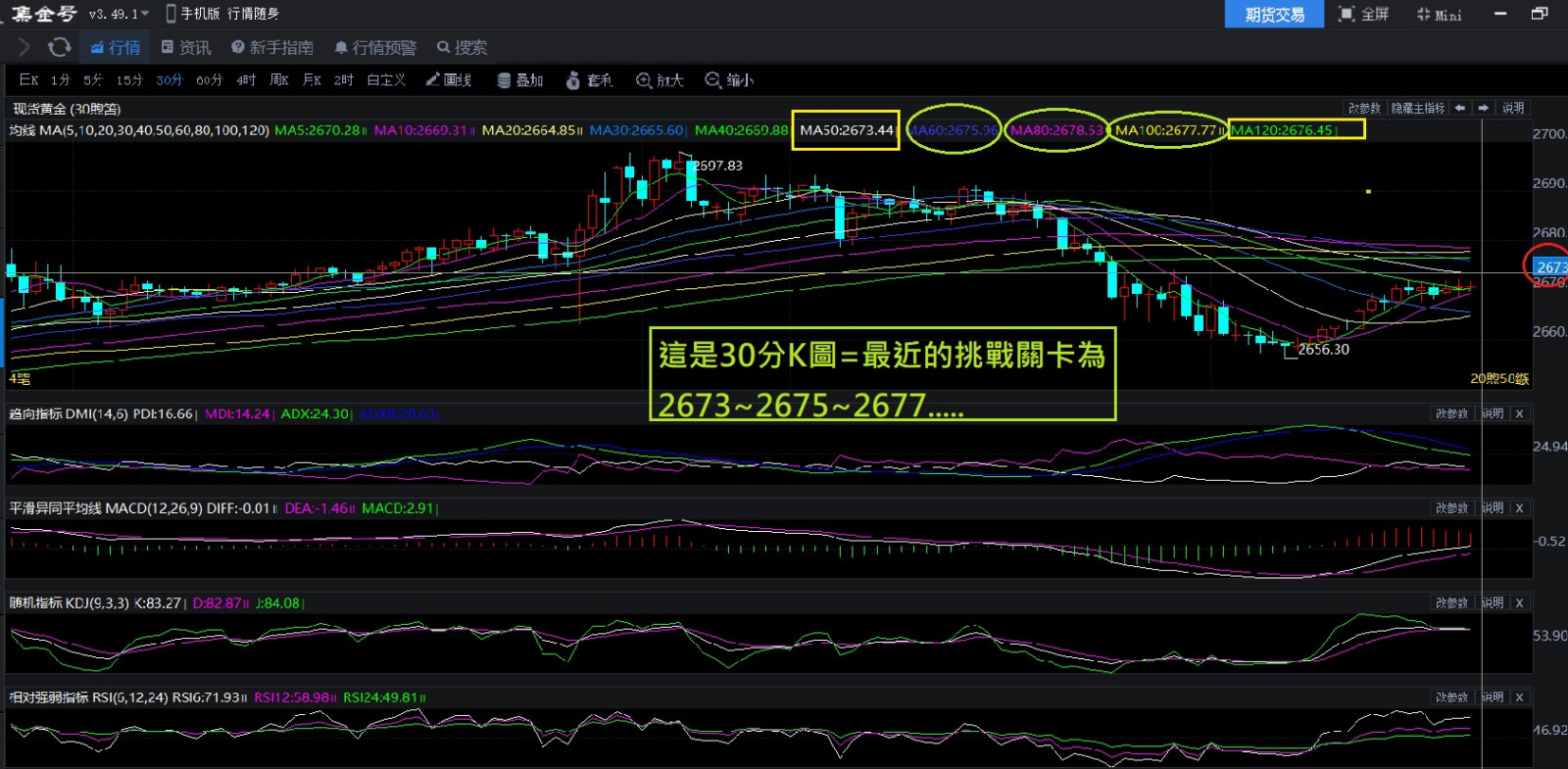The width and height of the screenshot is (1568, 769).
Task: Click the MACD(12,26,9) indicator label
Action: (154, 508)
